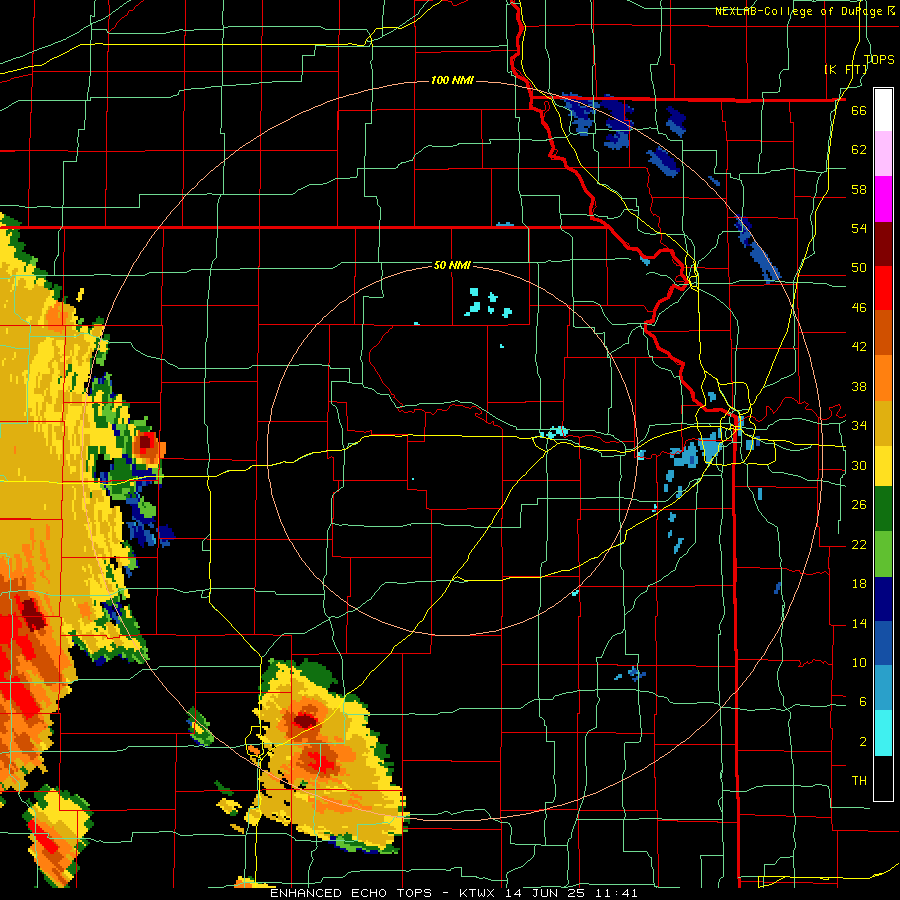The image size is (900, 900).
Task: Select the light pink legend swatch
Action: point(883,153)
